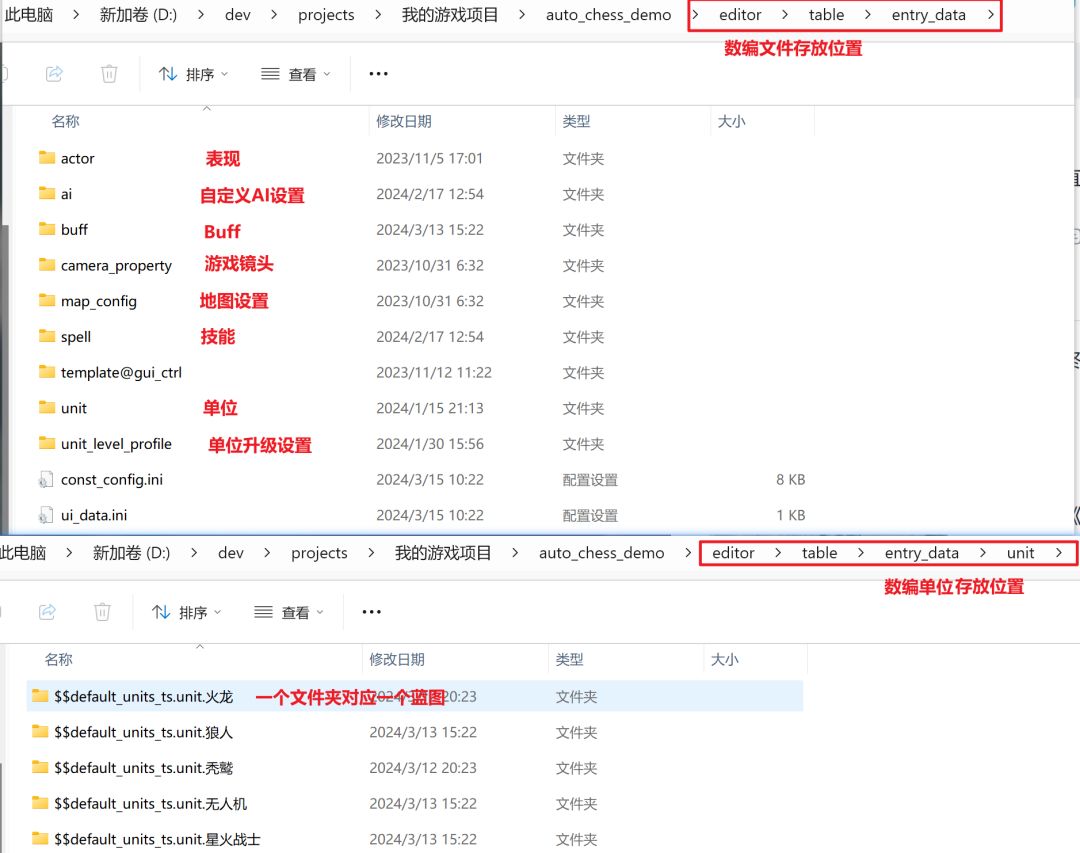
Task: Open the unit folder icon in entry_data
Action: [x=47, y=408]
